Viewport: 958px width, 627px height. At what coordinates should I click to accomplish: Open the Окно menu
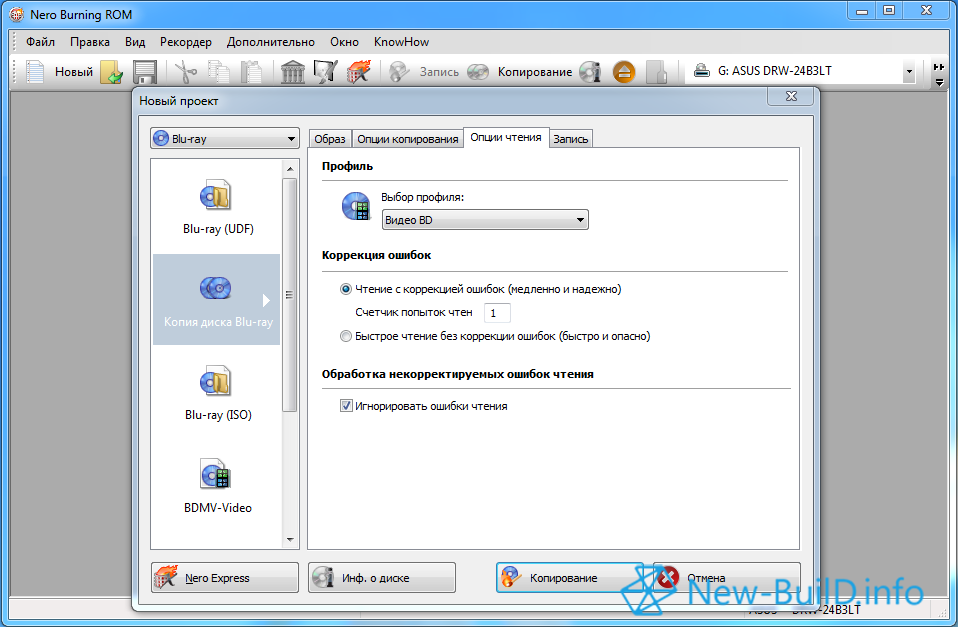(x=345, y=42)
